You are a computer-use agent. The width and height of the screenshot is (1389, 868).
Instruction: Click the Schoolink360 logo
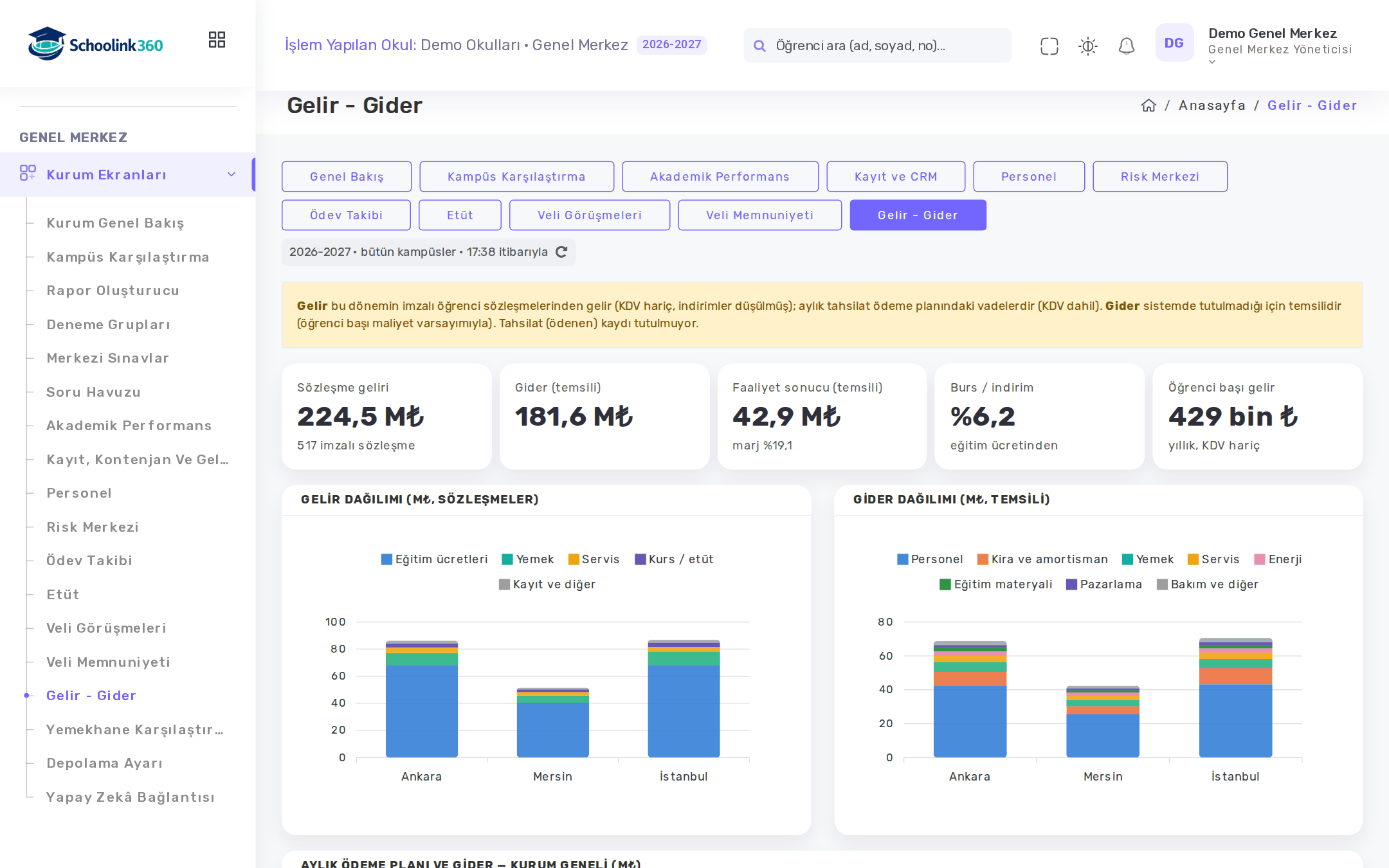tap(95, 44)
